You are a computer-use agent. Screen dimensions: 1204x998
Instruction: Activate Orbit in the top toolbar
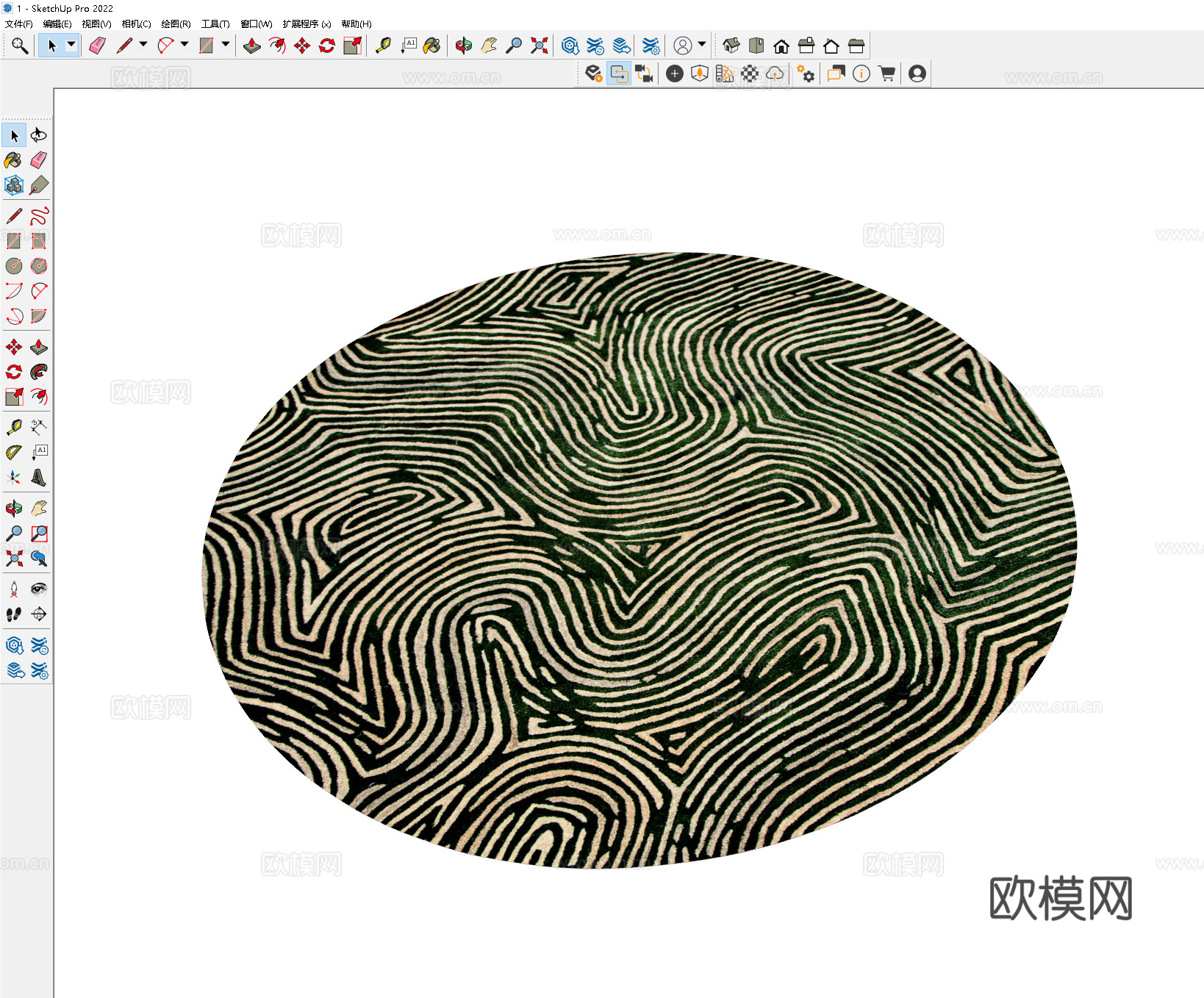tap(463, 46)
